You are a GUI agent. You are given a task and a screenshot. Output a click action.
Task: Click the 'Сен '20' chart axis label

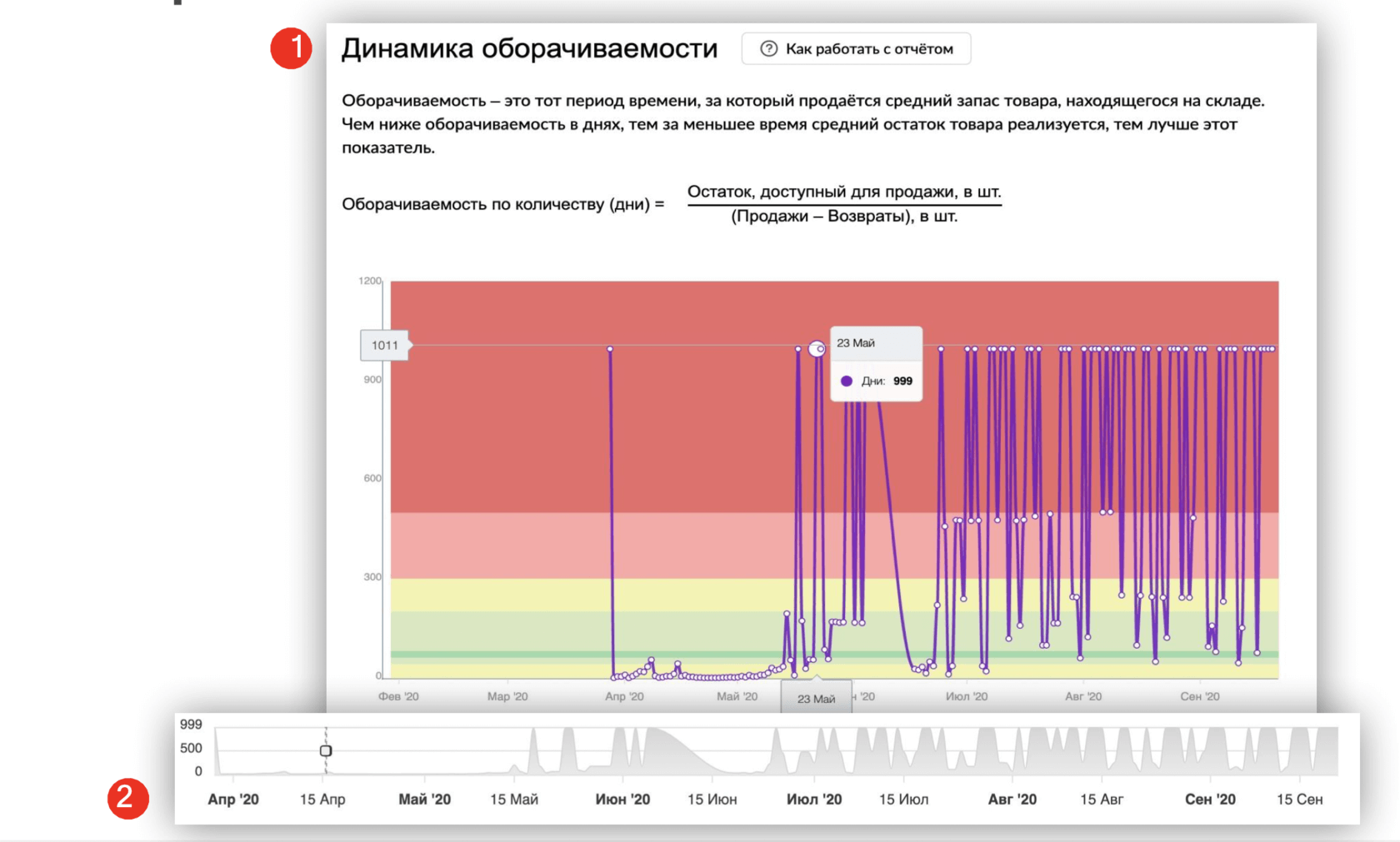1200,696
